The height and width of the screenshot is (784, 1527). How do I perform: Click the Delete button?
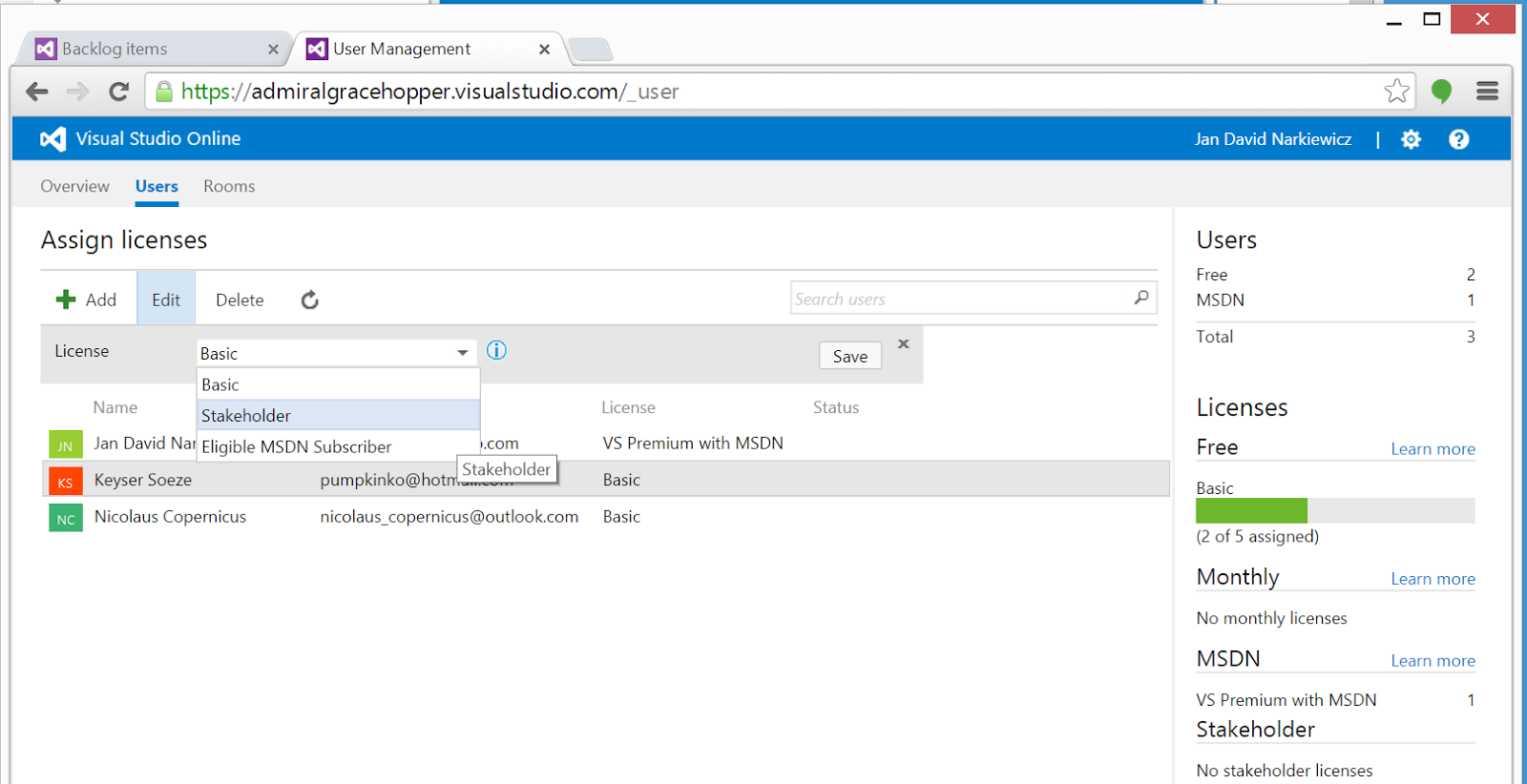(x=240, y=299)
